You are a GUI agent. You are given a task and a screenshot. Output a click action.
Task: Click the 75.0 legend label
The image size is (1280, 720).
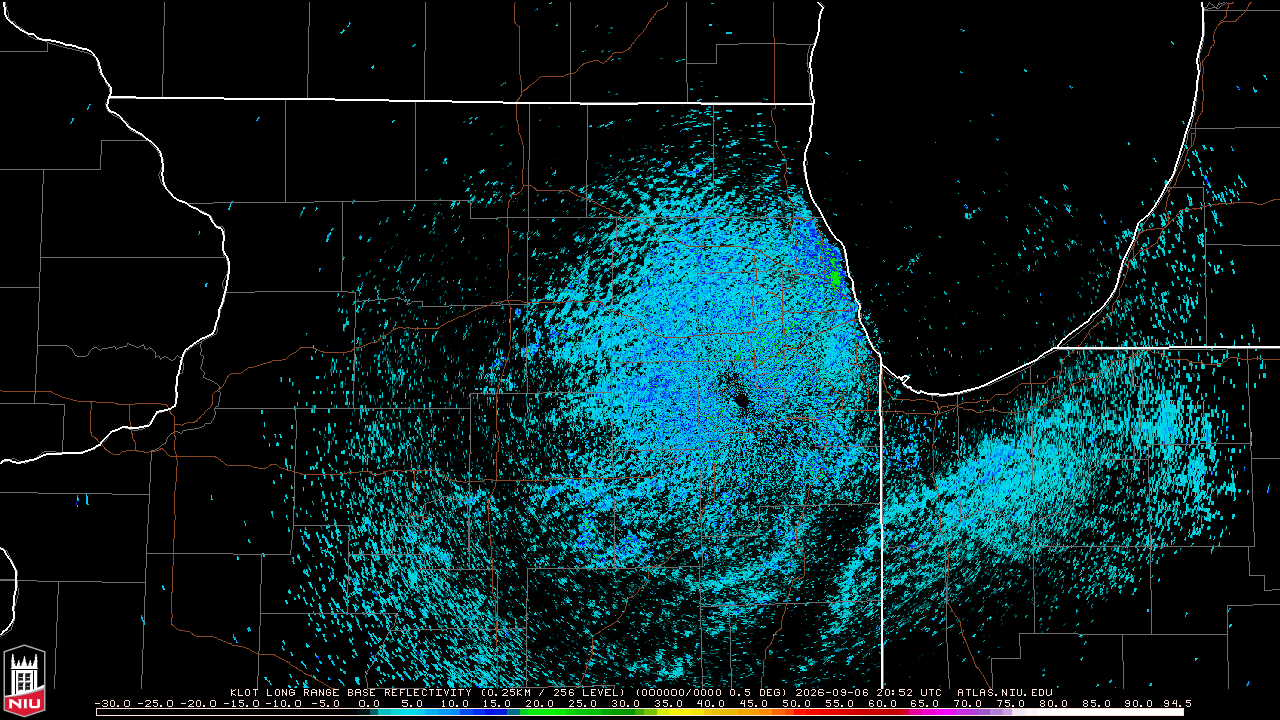pos(1010,703)
